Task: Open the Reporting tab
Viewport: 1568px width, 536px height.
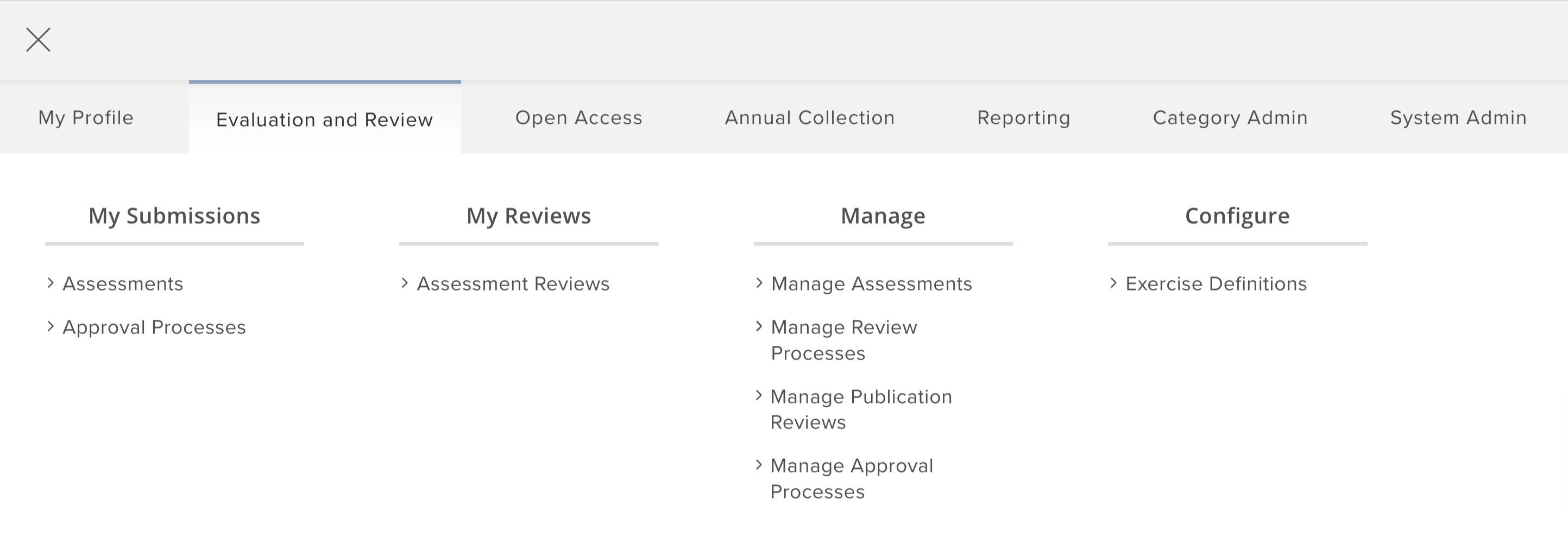Action: click(x=1024, y=117)
